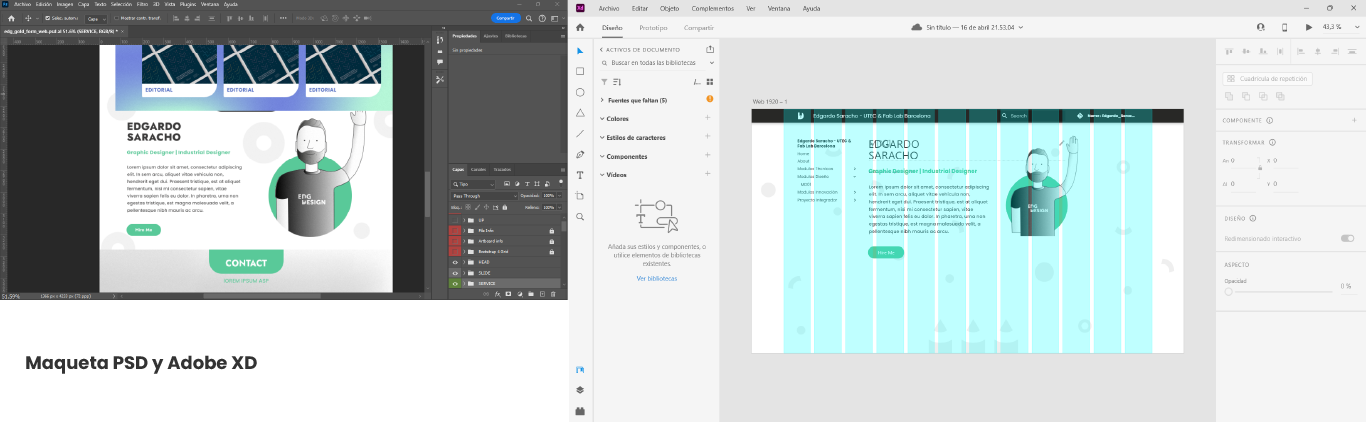Switch to Photoshop Canales tab

click(478, 170)
